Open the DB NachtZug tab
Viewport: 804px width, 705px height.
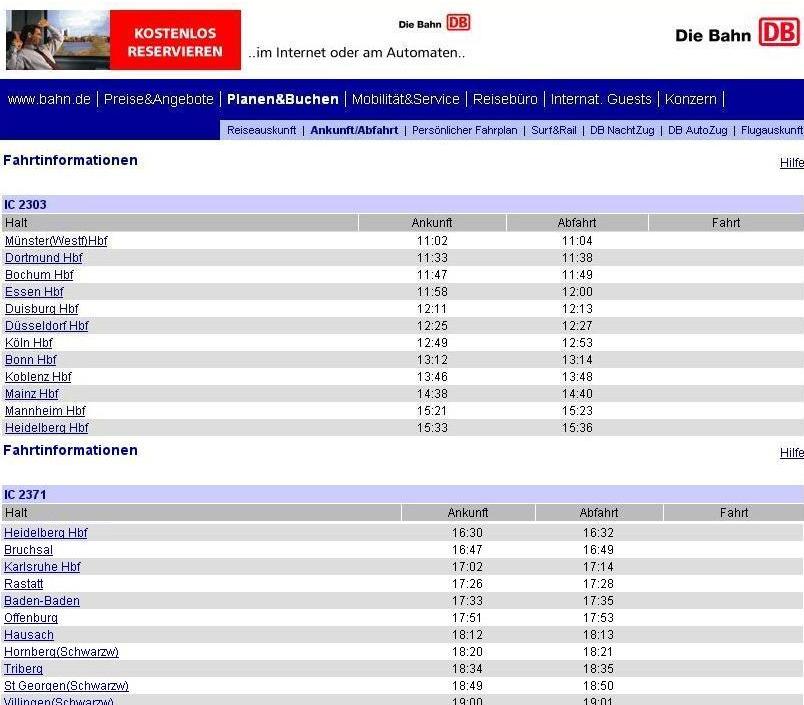point(624,130)
